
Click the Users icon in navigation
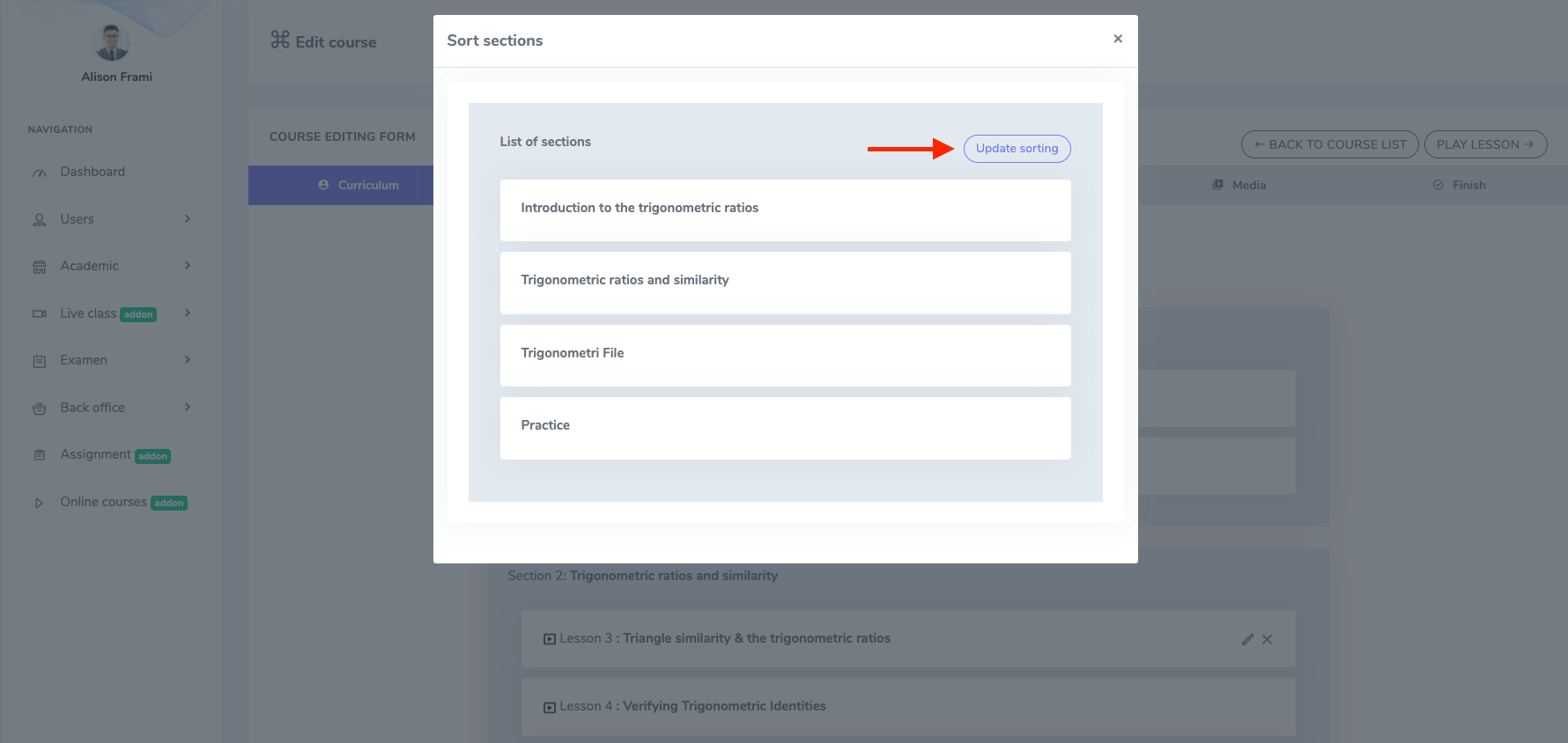pyautogui.click(x=40, y=220)
